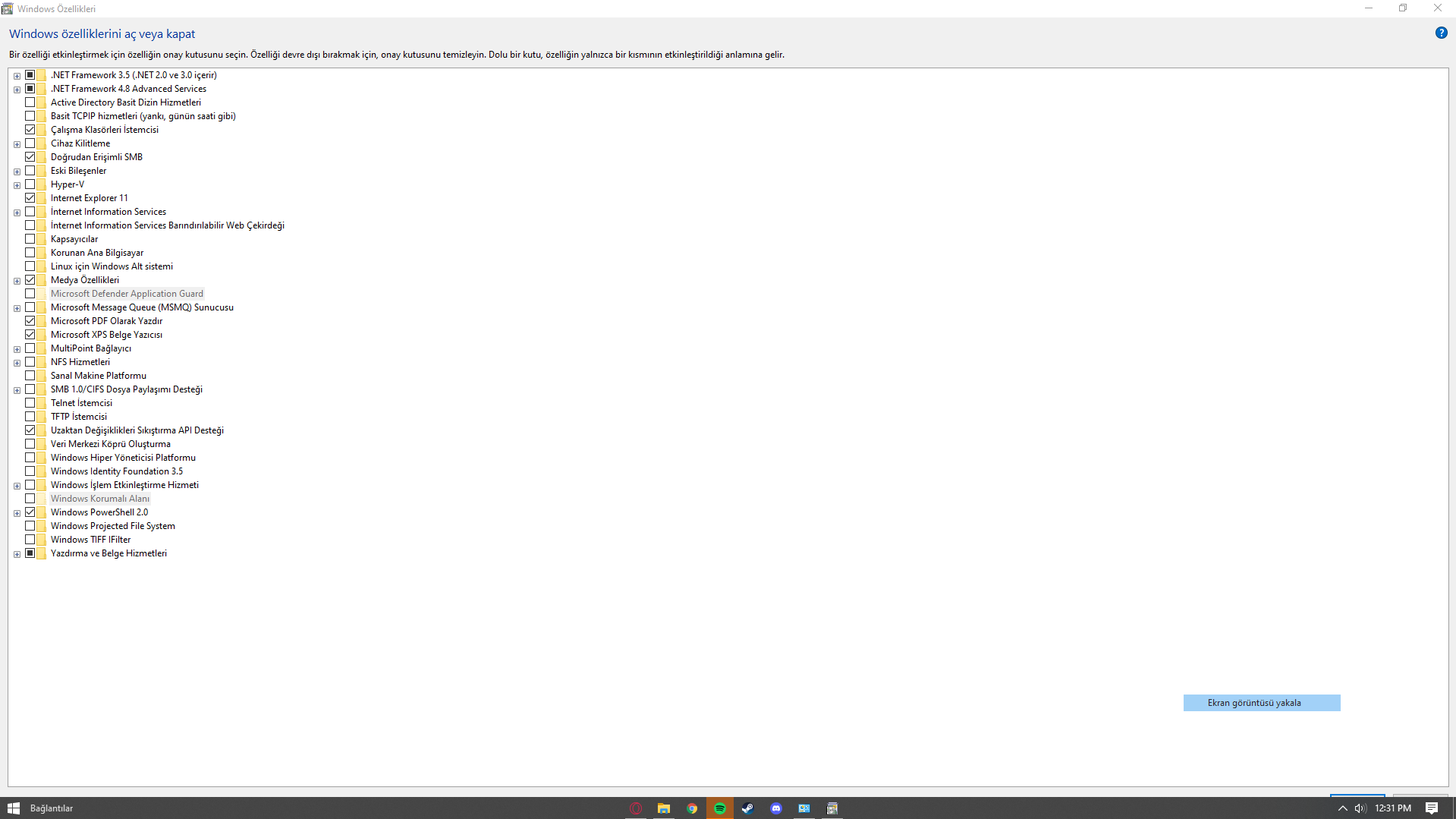The image size is (1456, 819).
Task: Click the Control Panel taskbar icon
Action: tap(804, 808)
